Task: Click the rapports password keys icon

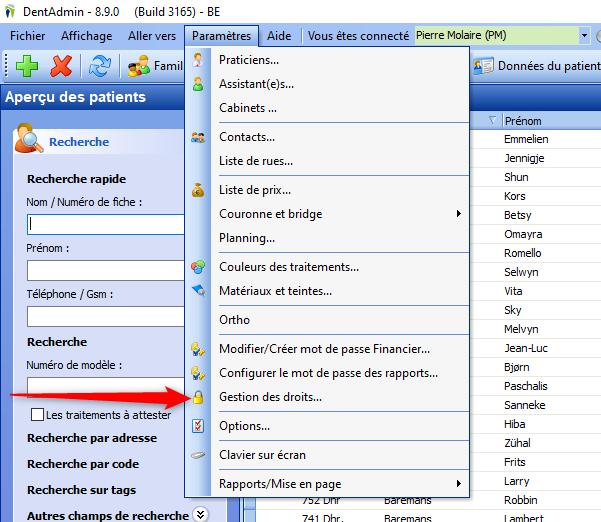Action: (x=198, y=373)
